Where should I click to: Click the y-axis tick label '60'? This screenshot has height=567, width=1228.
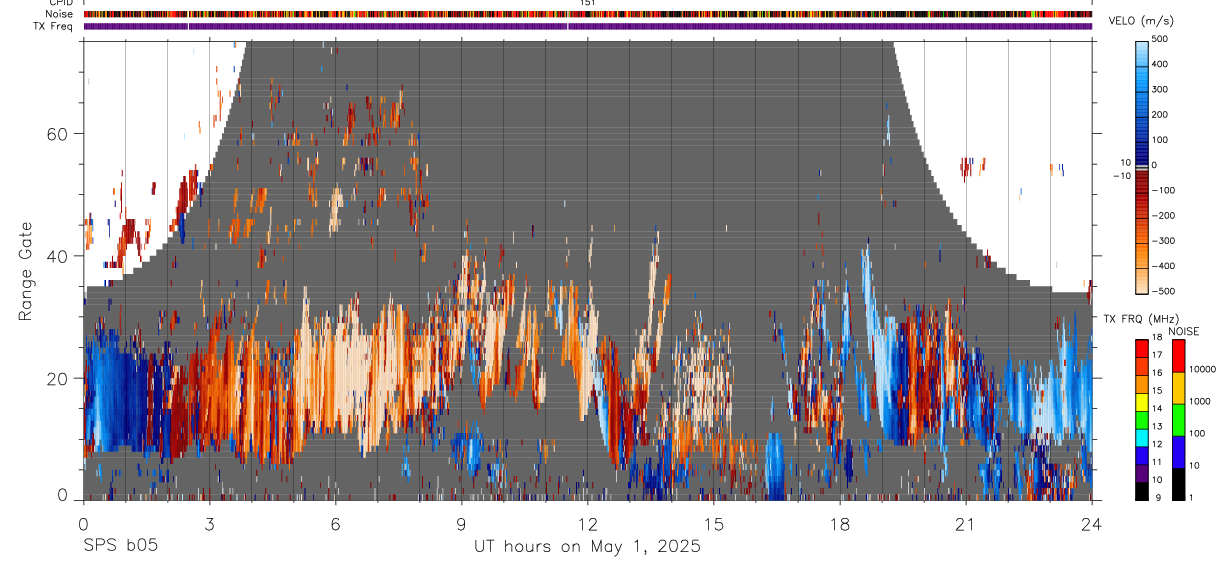click(58, 134)
